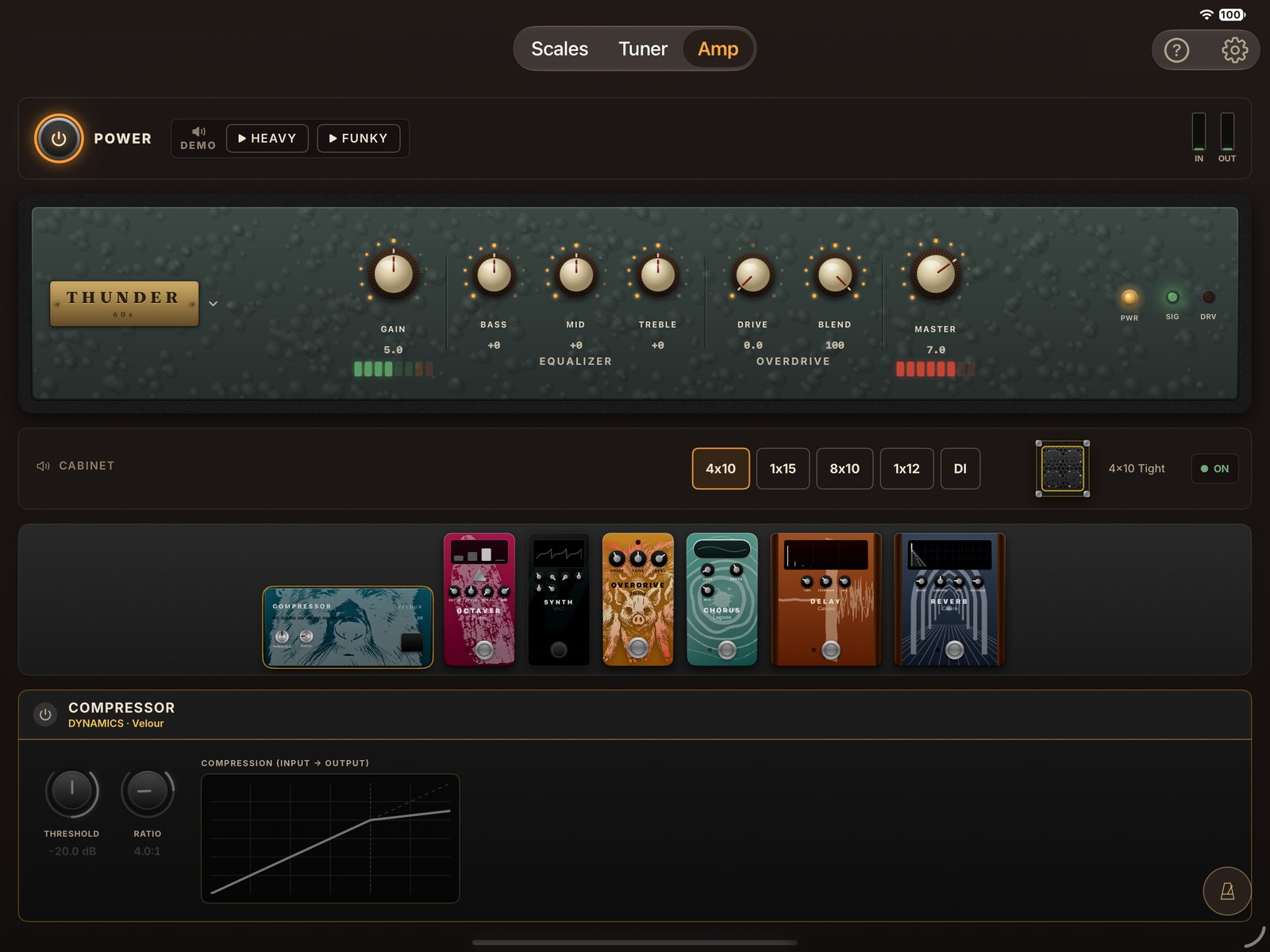Select the 8x10 cabinet

pos(845,469)
